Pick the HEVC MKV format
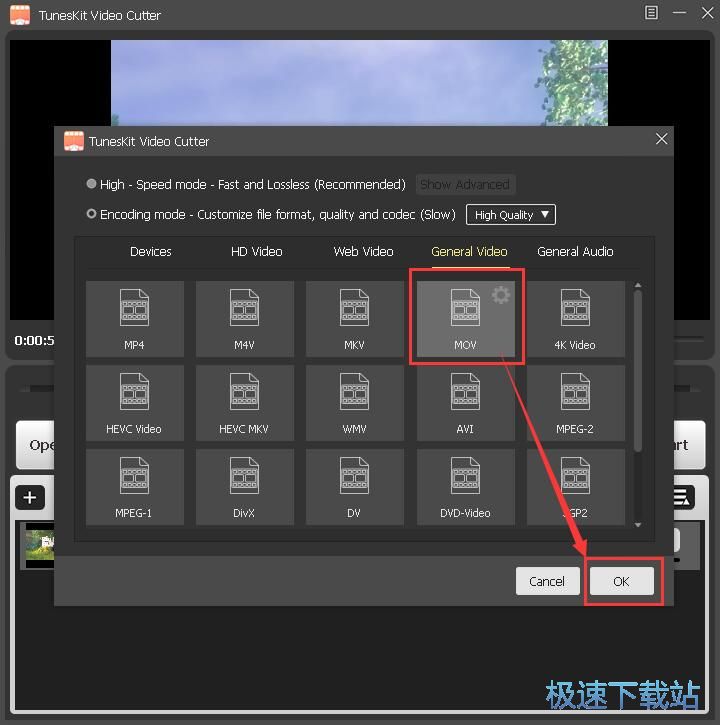 pos(245,403)
